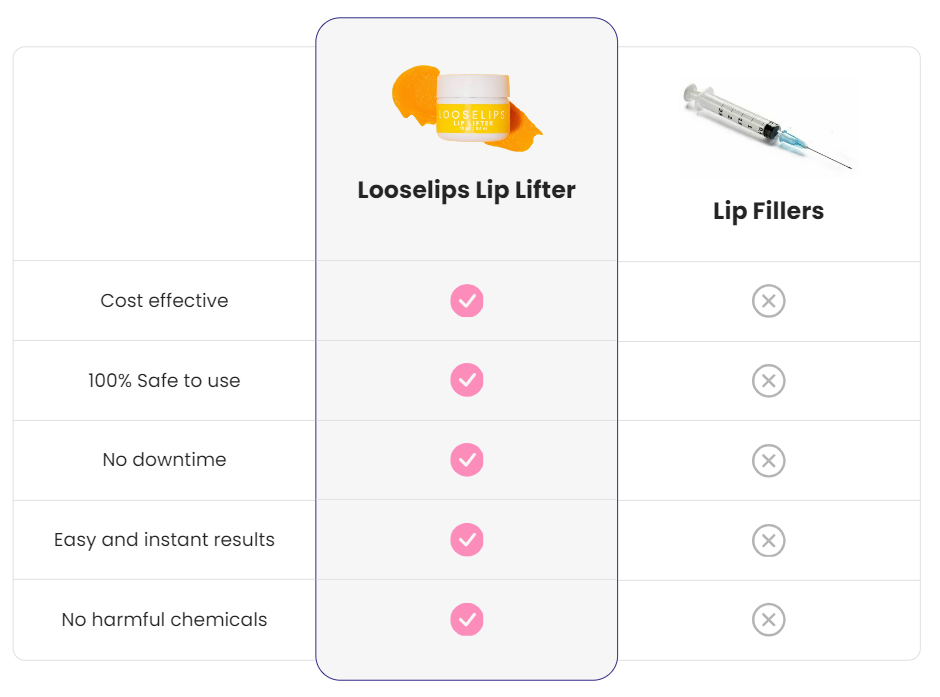Click the Cost effective row label
Image resolution: width=940 pixels, height=697 pixels.
pos(164,301)
